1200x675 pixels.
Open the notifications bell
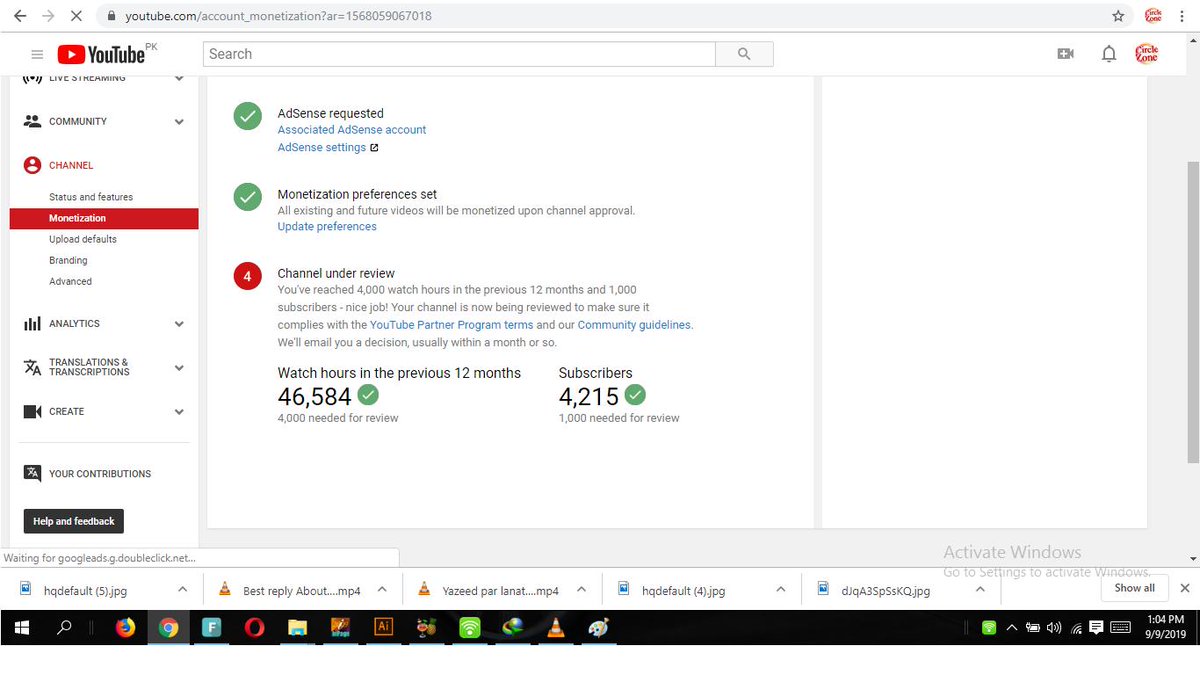tap(1109, 54)
